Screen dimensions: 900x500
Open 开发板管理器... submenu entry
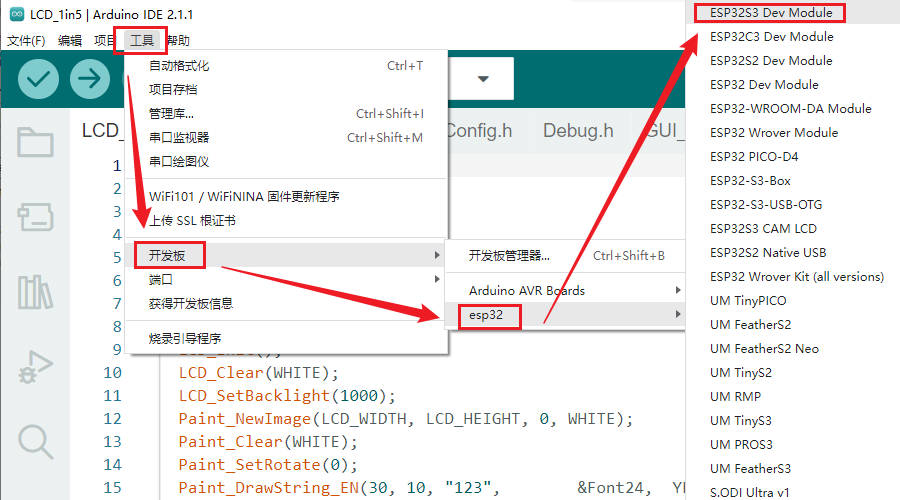[565, 255]
